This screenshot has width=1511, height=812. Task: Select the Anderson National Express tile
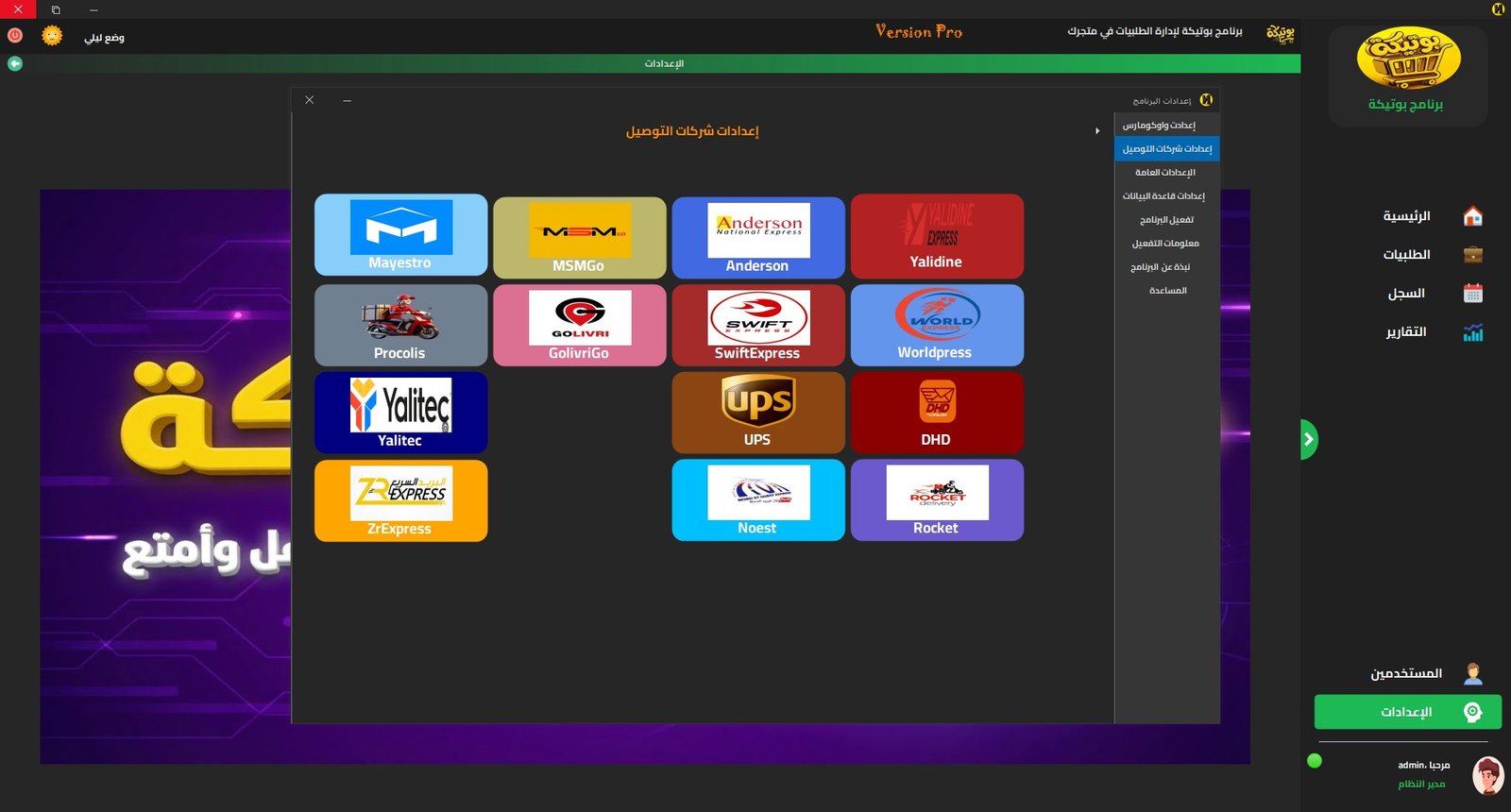coord(757,238)
